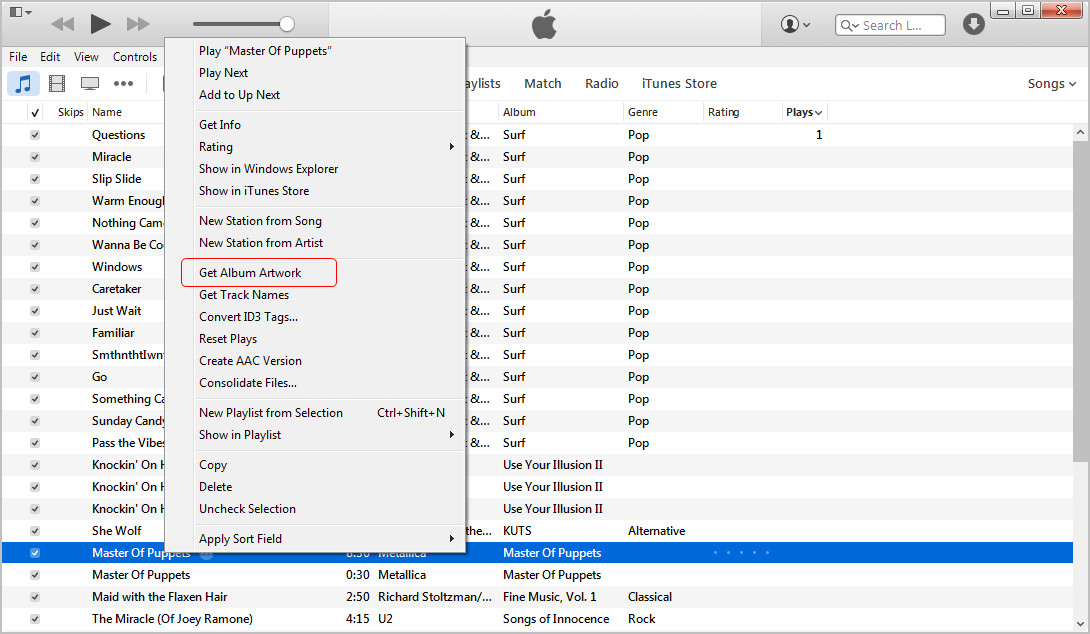Open the mini-player window menu icon

19,12
